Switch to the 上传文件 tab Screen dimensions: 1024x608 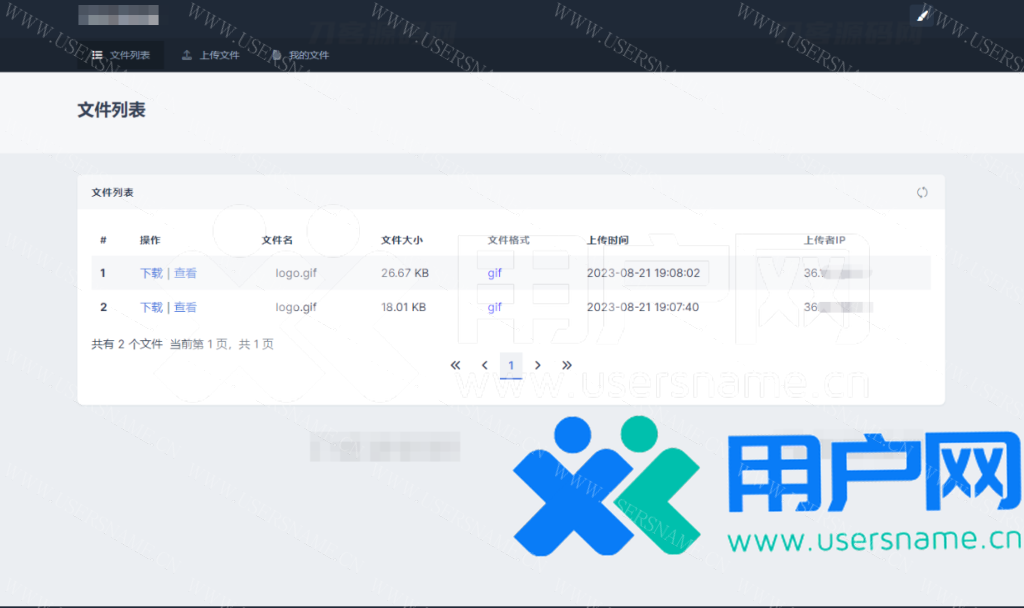click(211, 55)
